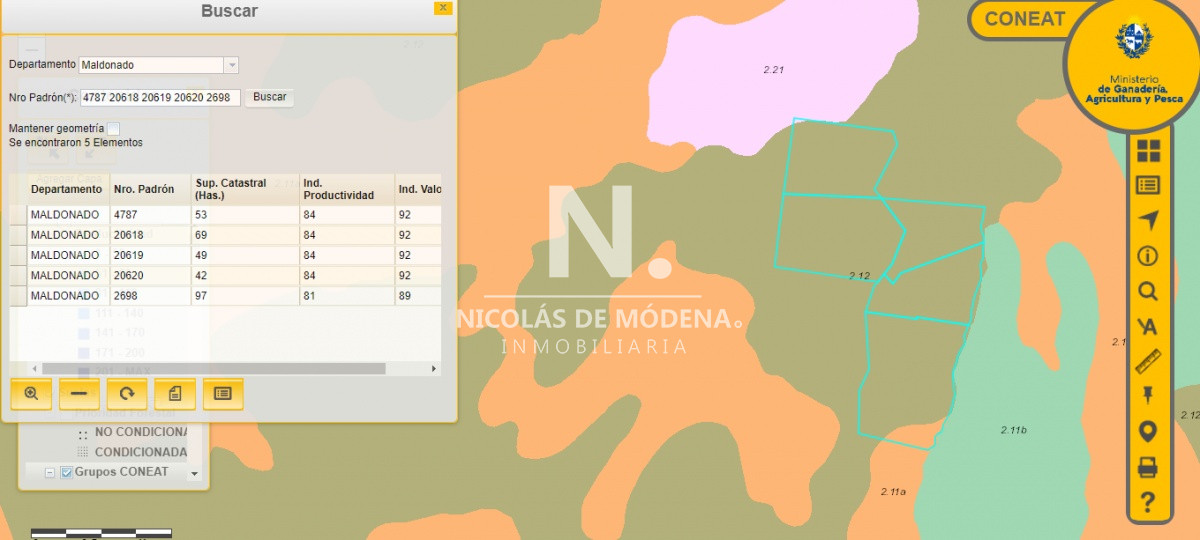
Task: Click the surface value 53 cell
Action: 245,215
